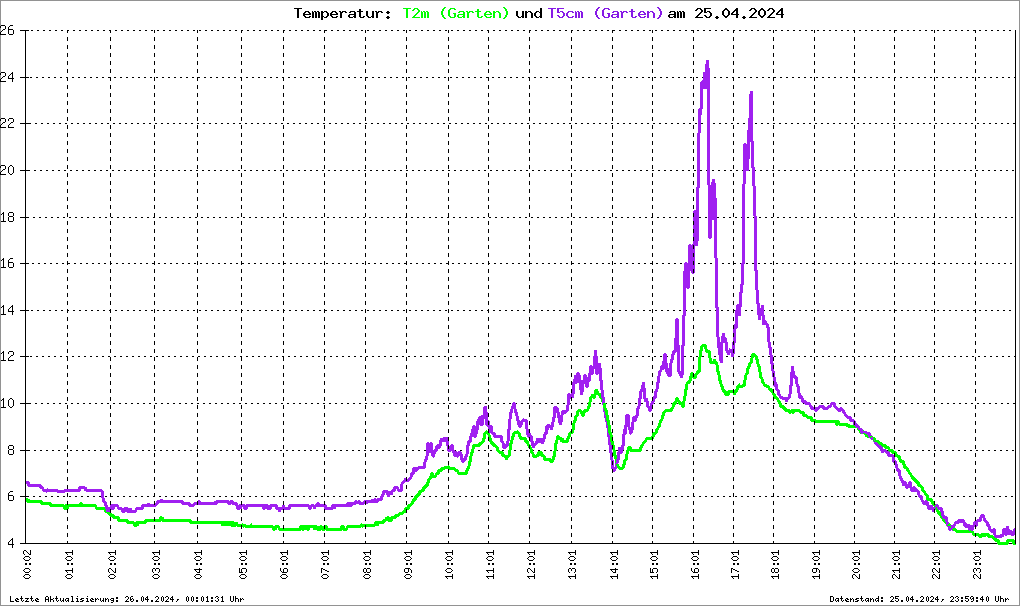The image size is (1020, 606).
Task: Click the highest peak of the purple curve
Action: pyautogui.click(x=707, y=63)
